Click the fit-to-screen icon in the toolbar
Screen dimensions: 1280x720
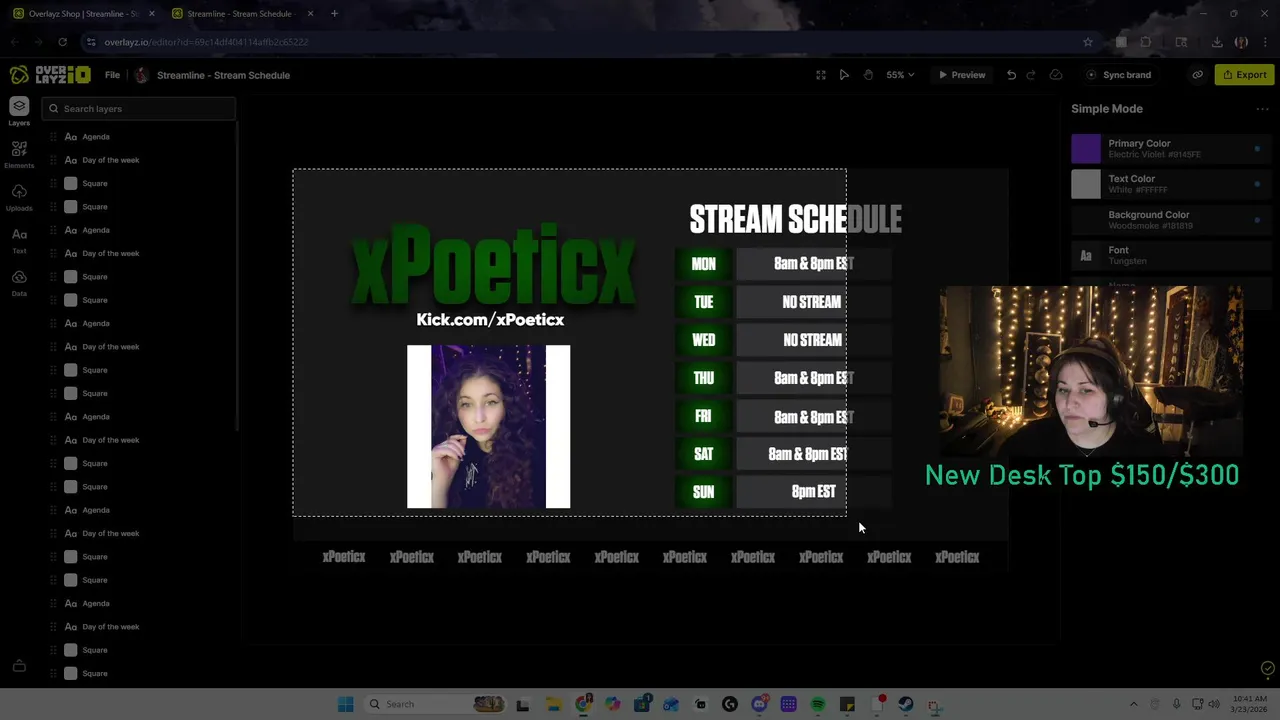pyautogui.click(x=821, y=75)
